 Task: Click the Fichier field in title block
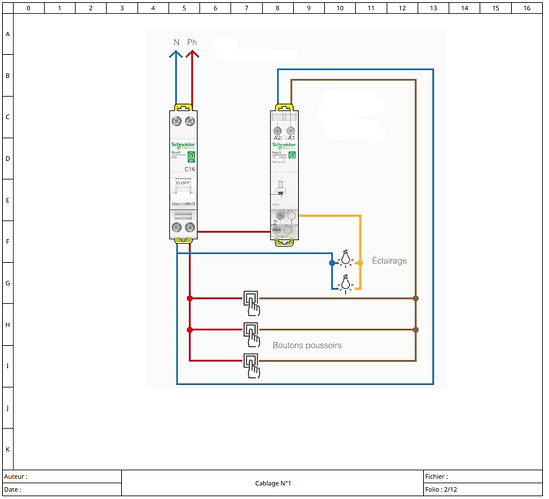pos(483,477)
